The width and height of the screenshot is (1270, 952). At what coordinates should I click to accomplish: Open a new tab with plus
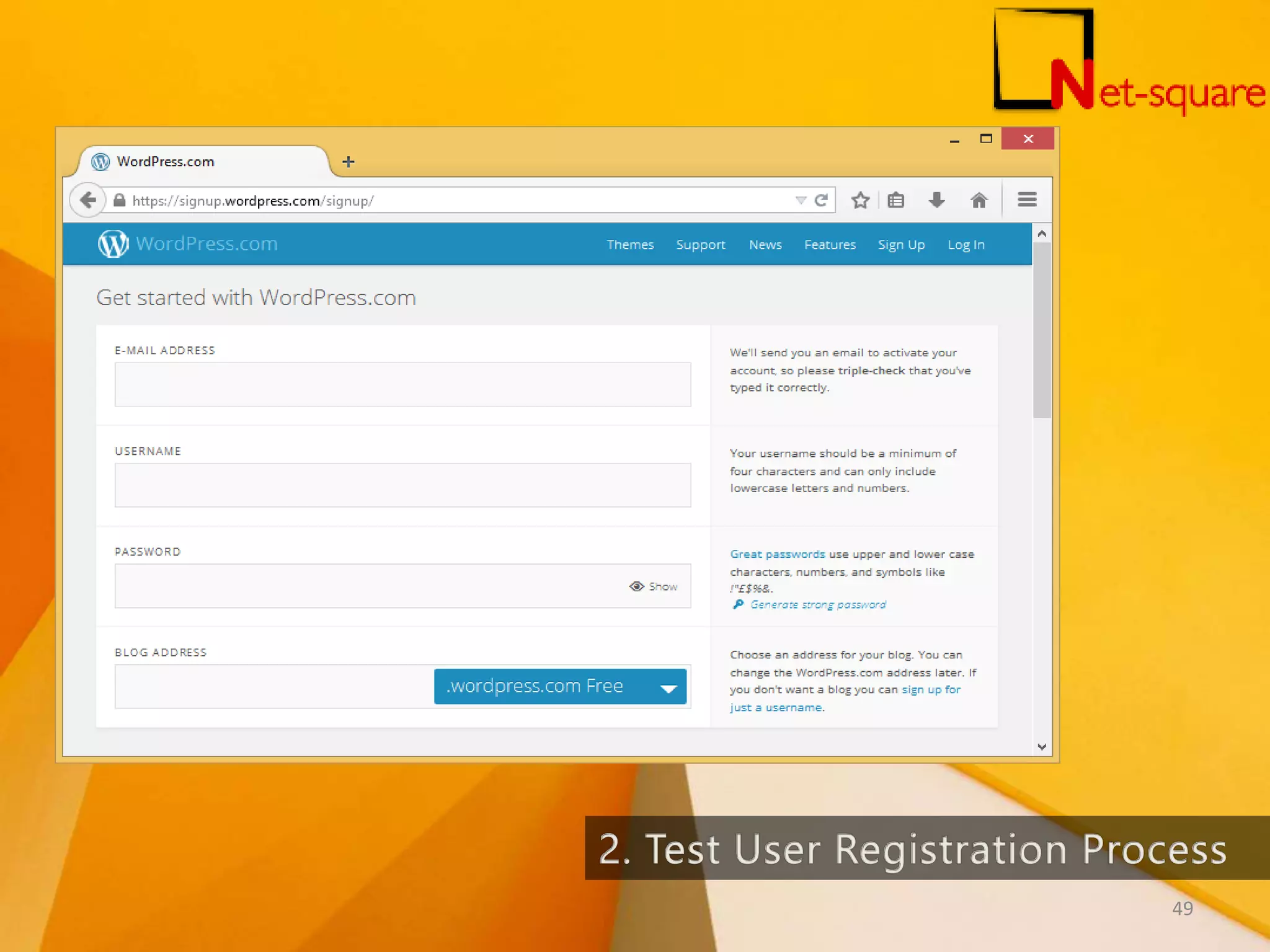point(349,162)
